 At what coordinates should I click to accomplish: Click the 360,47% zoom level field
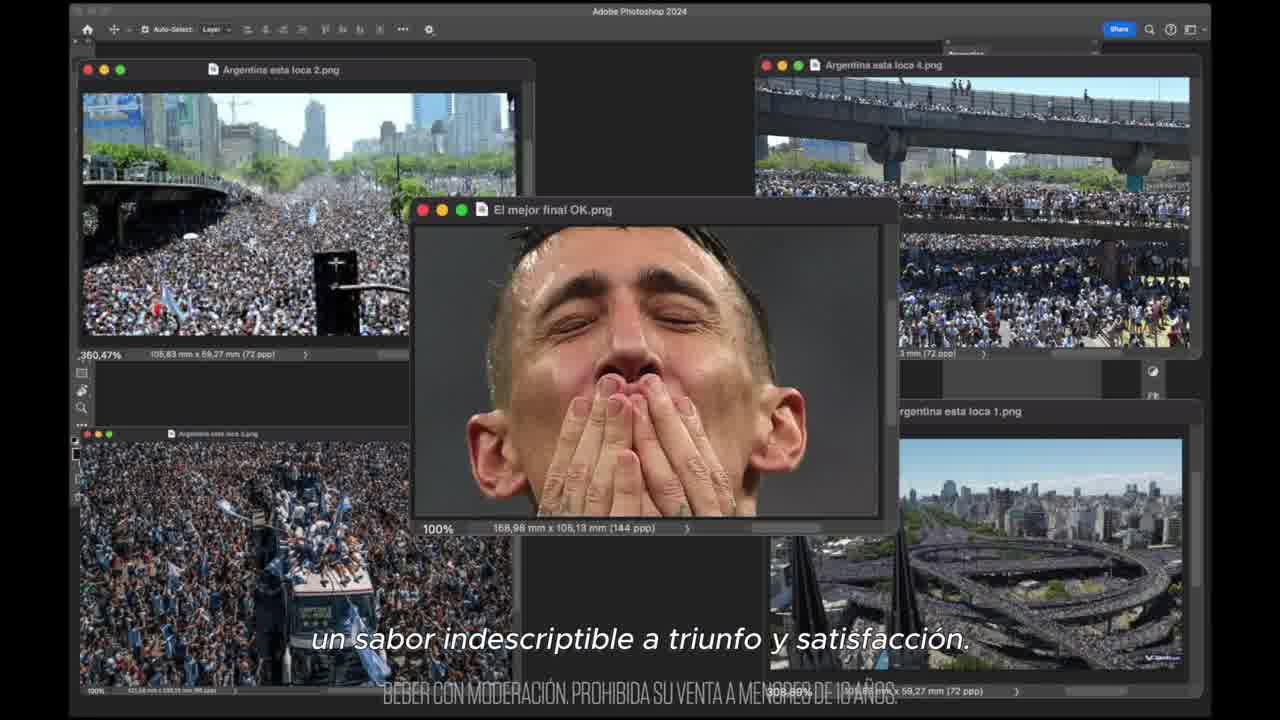tap(101, 355)
